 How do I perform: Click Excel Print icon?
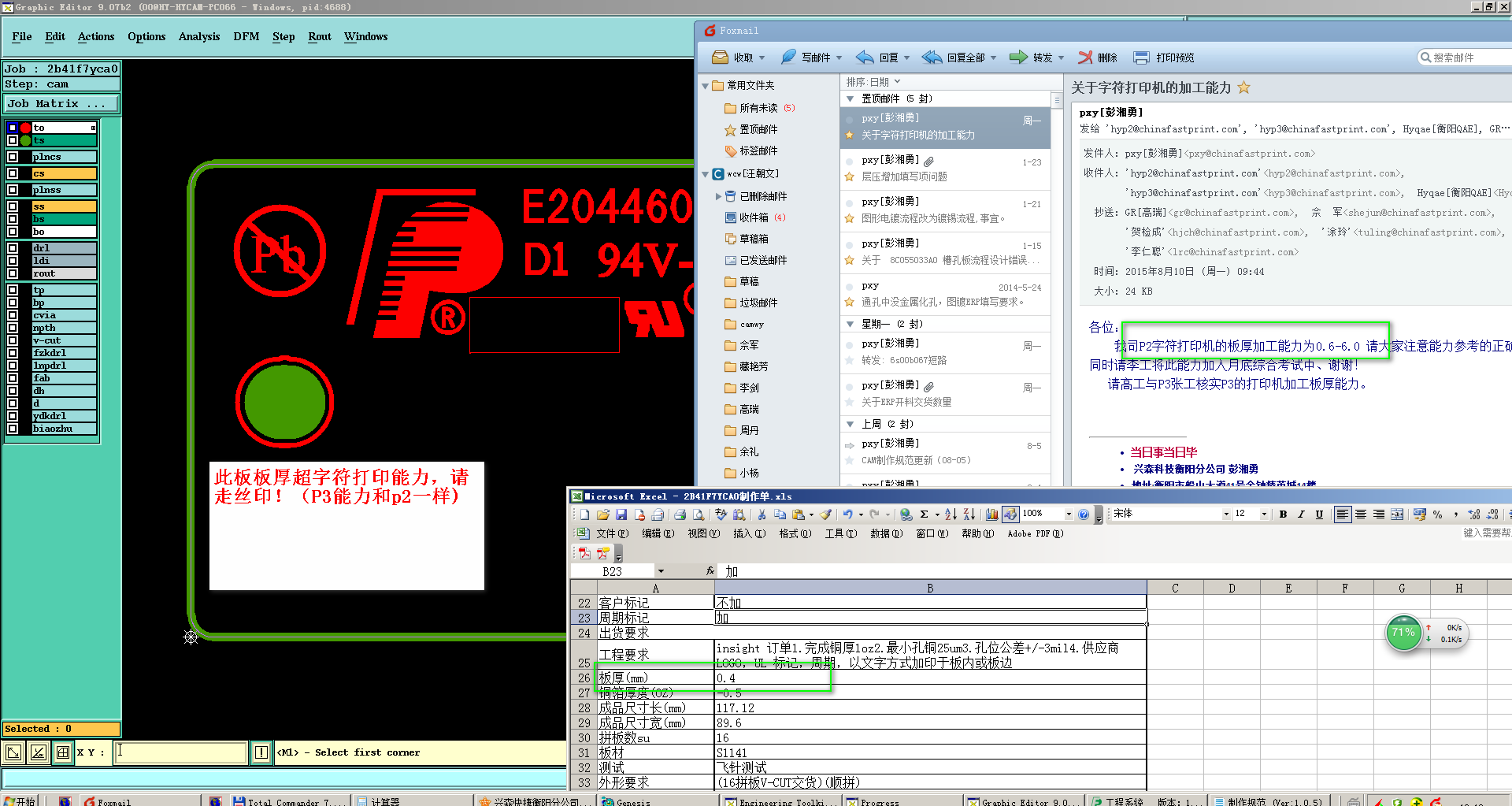click(x=680, y=514)
